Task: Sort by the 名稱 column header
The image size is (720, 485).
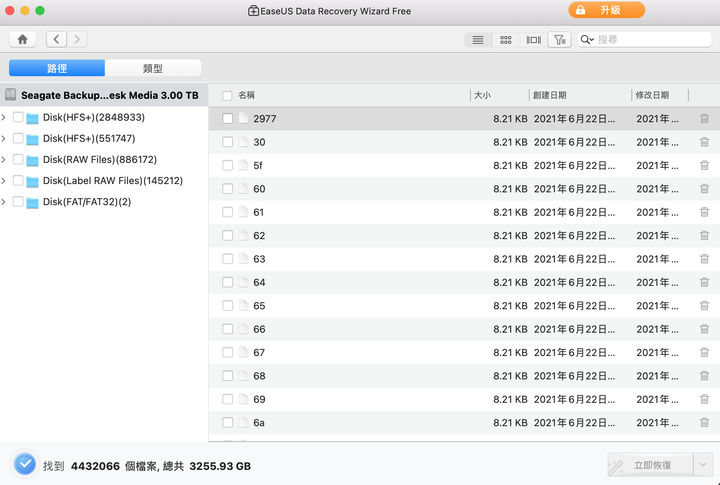Action: point(247,95)
